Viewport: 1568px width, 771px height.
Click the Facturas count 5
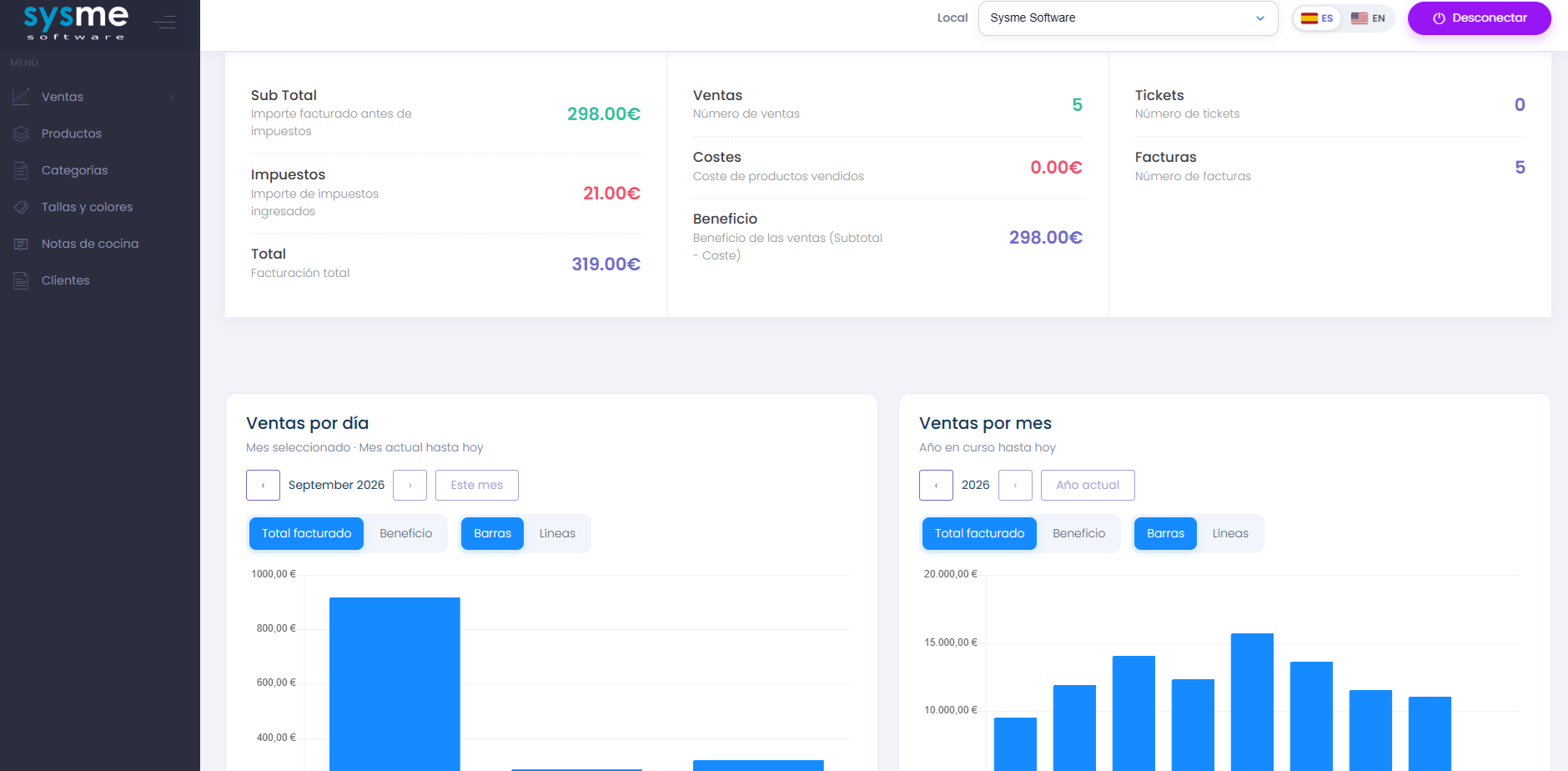(1520, 168)
